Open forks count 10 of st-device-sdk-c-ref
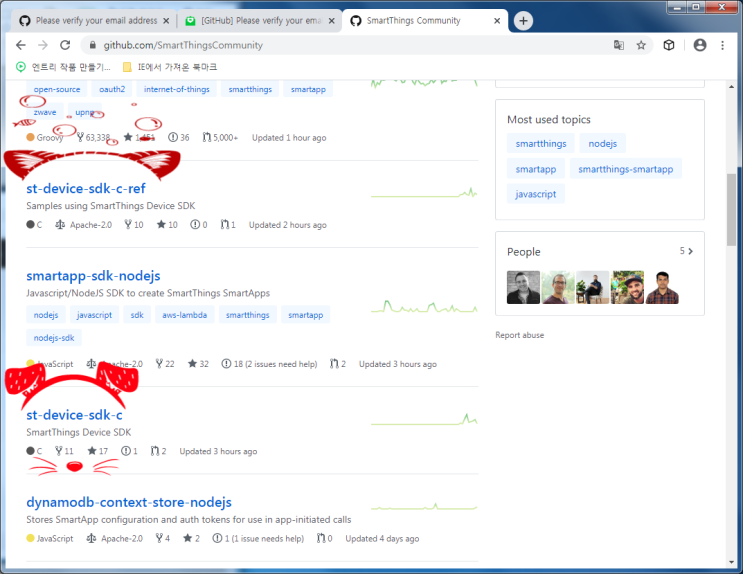The image size is (743, 574). click(134, 225)
